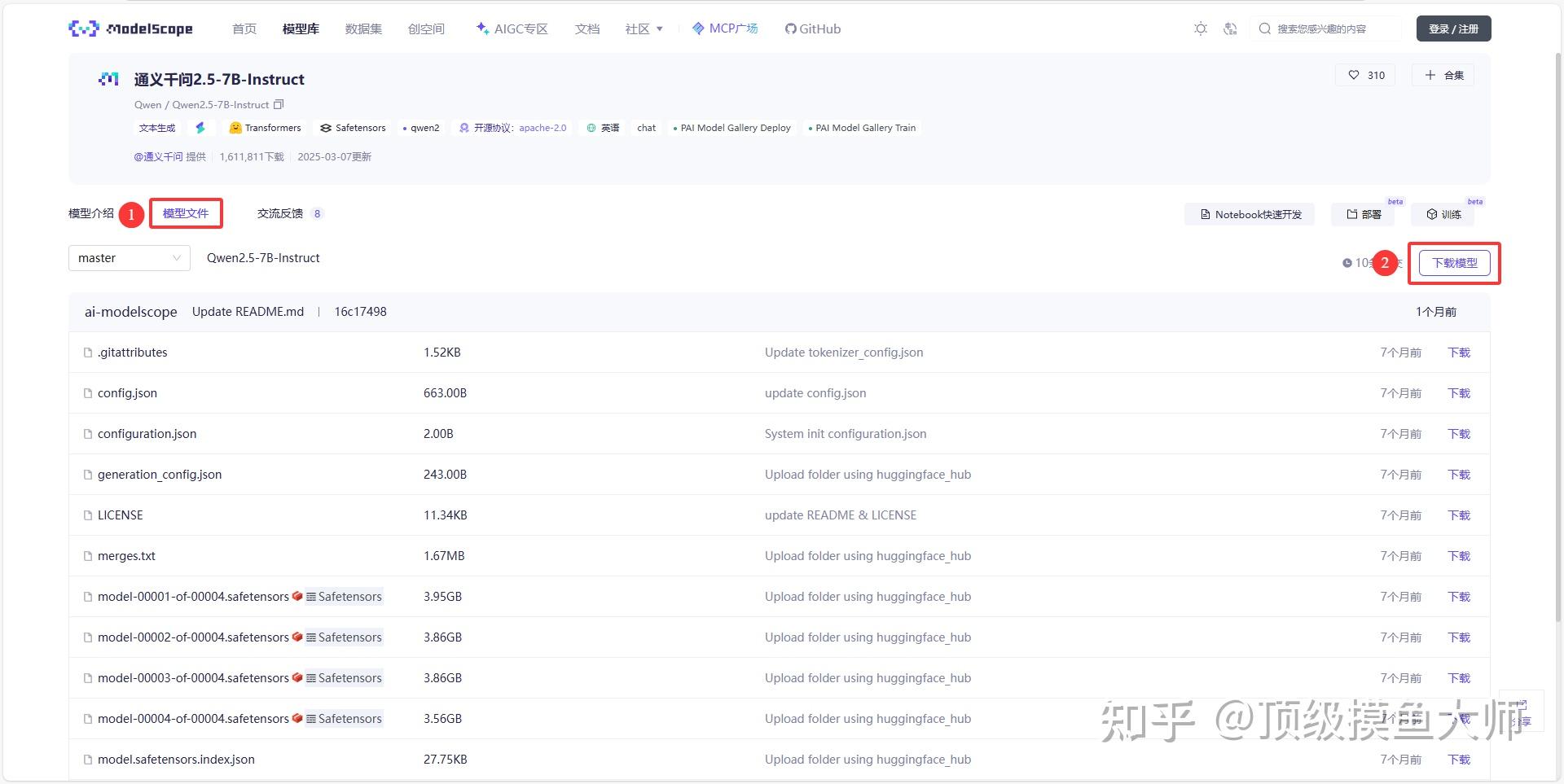Click commit message 'update README & LICENSE'
This screenshot has height=784, width=1564.
click(841, 515)
